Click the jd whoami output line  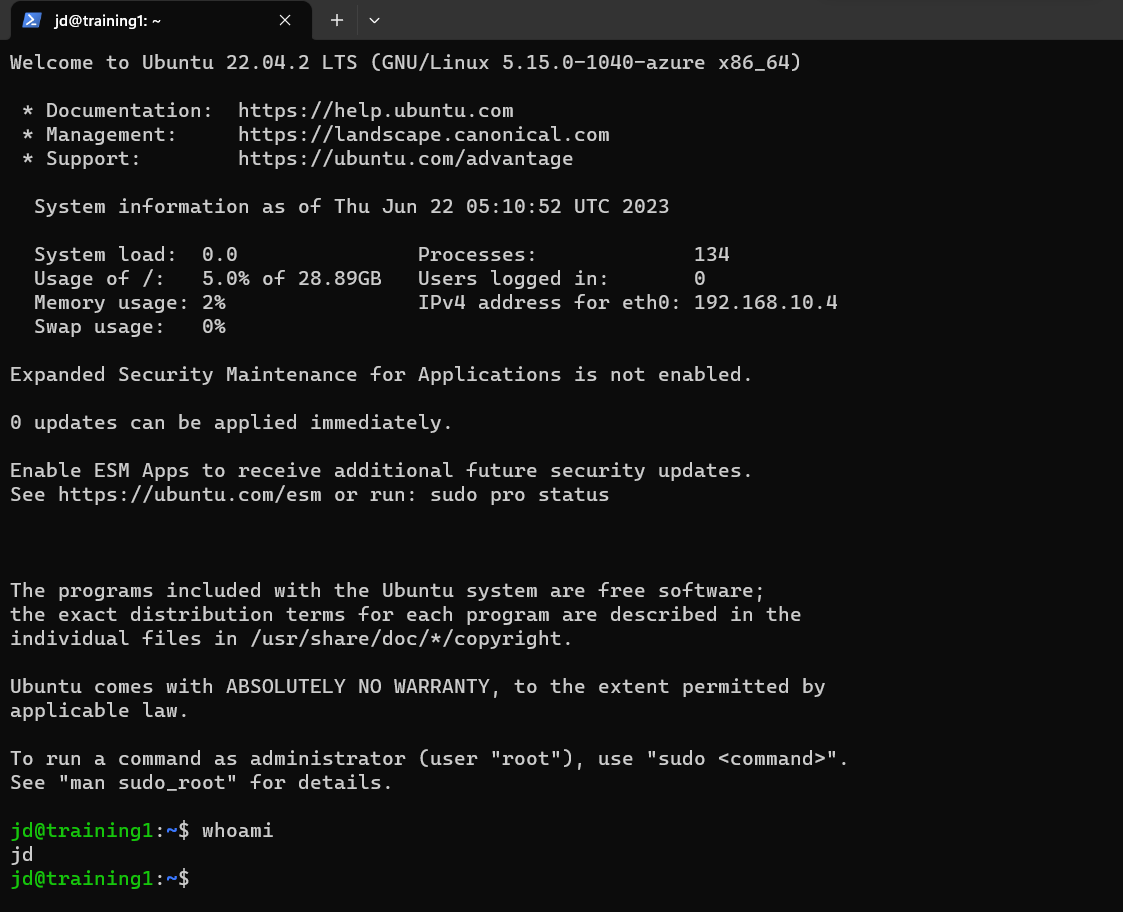point(21,854)
